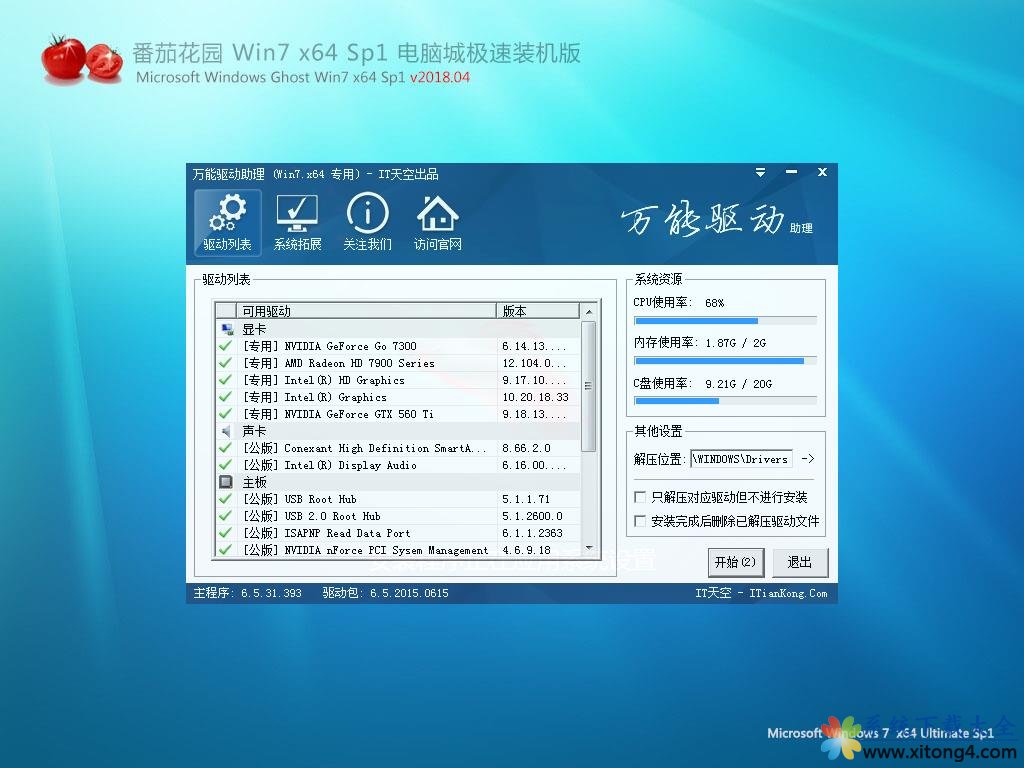Select the 显卡 group row text
The image size is (1024, 768).
click(x=254, y=329)
